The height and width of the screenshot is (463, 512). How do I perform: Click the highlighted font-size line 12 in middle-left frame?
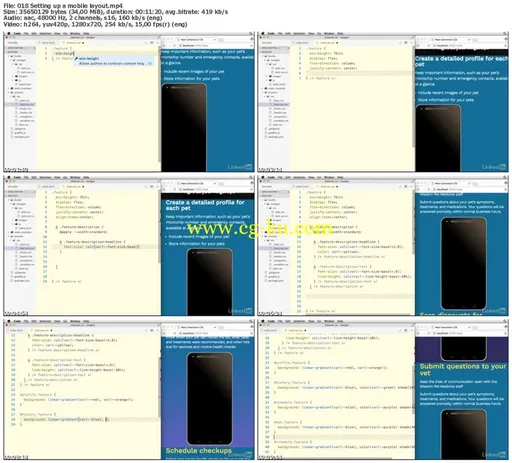pyautogui.click(x=101, y=247)
